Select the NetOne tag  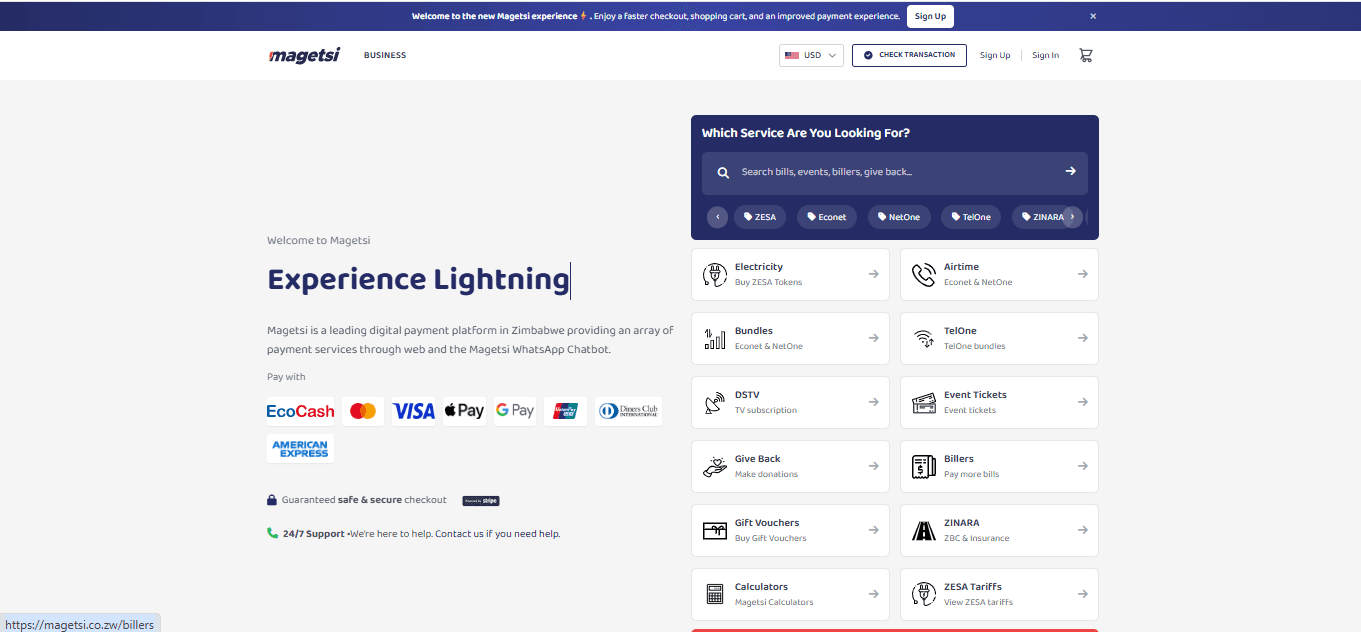(x=899, y=217)
